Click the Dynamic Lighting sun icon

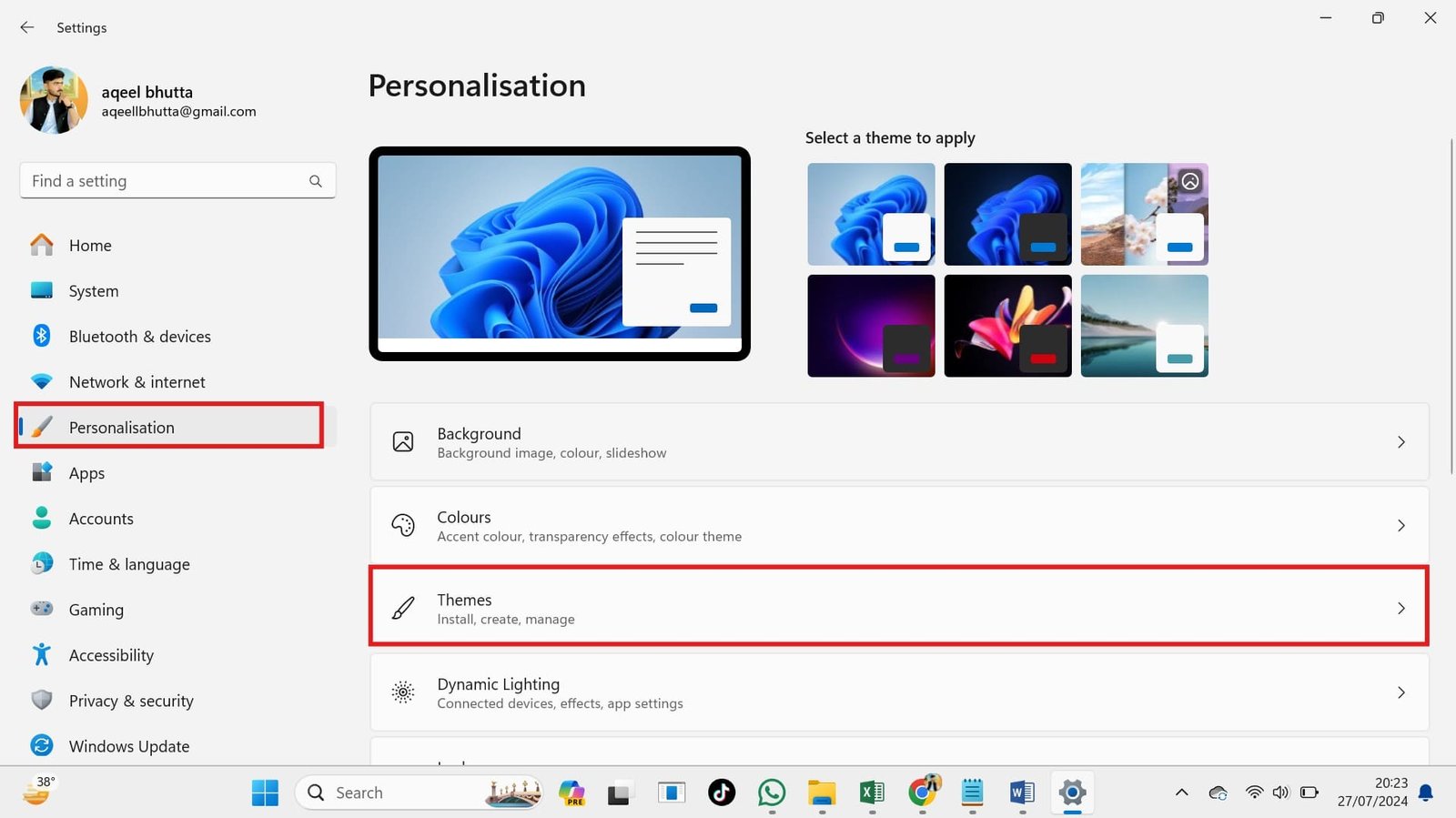(x=403, y=692)
